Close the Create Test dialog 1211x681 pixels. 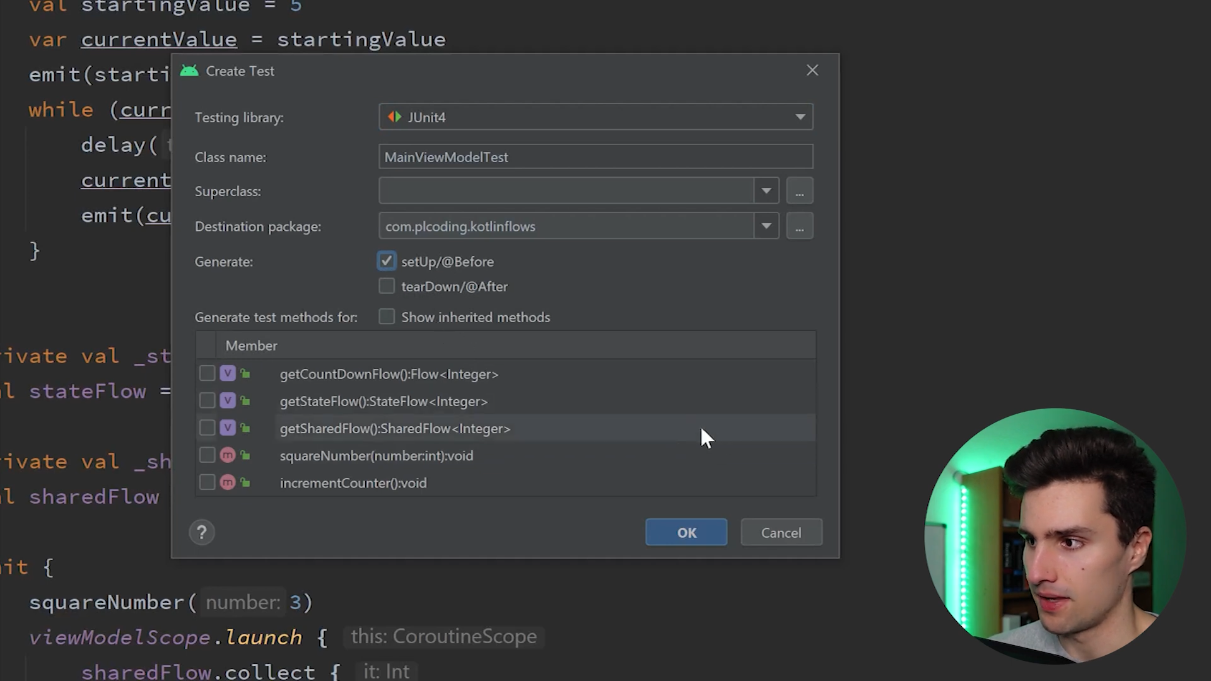pos(812,70)
